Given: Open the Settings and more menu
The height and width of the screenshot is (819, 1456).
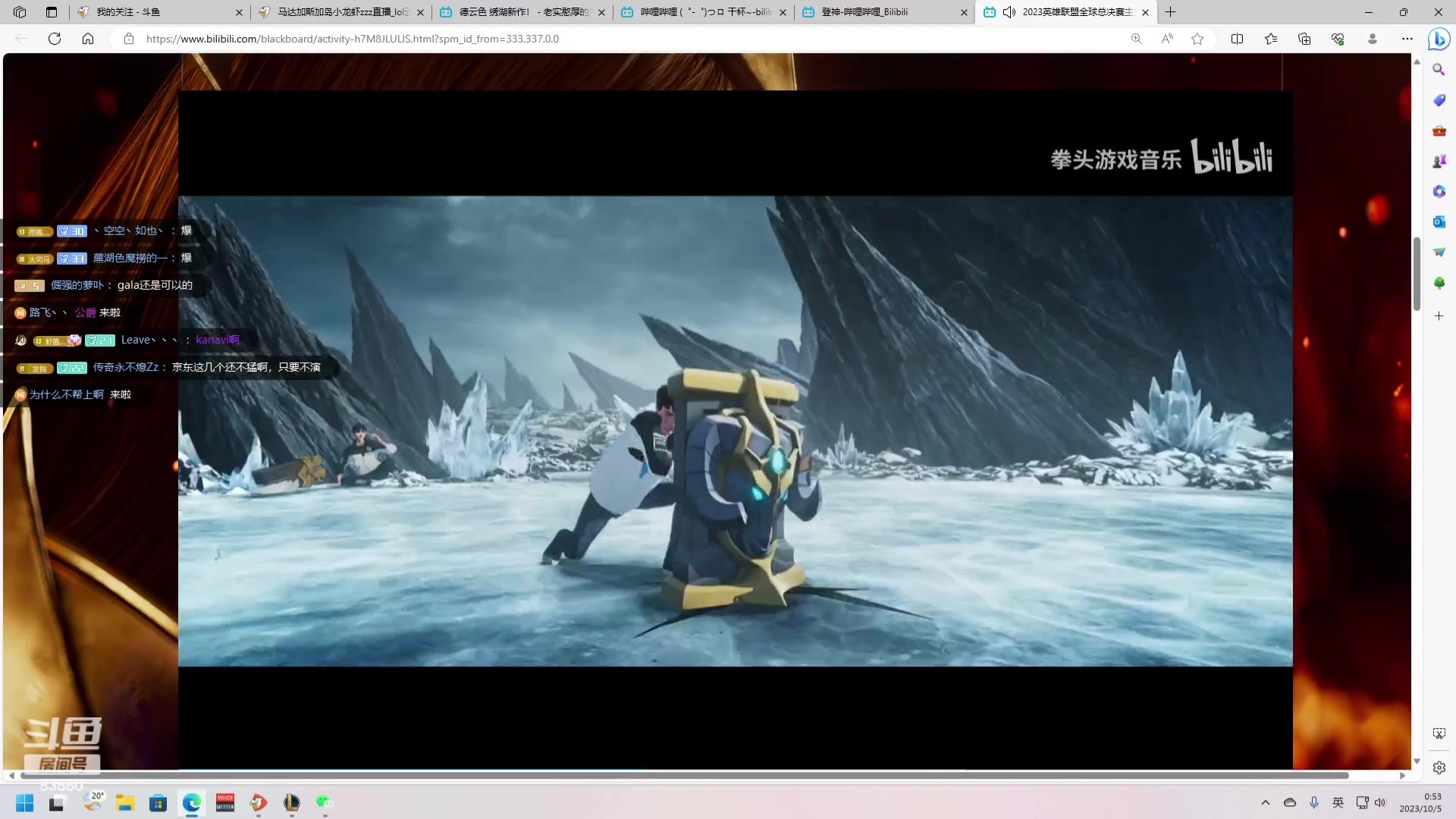Looking at the screenshot, I should (x=1407, y=39).
